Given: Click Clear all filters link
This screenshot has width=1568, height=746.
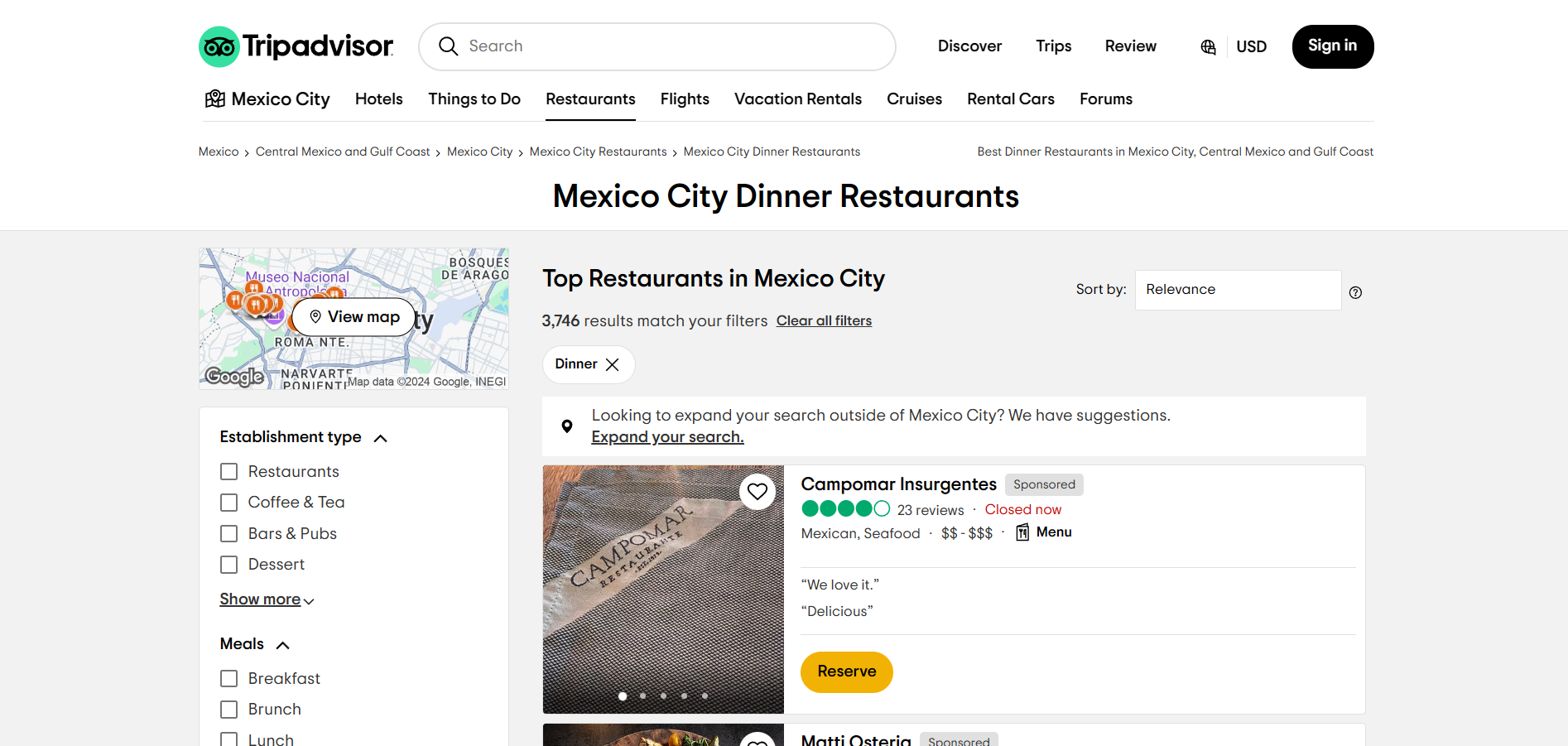Looking at the screenshot, I should 824,321.
